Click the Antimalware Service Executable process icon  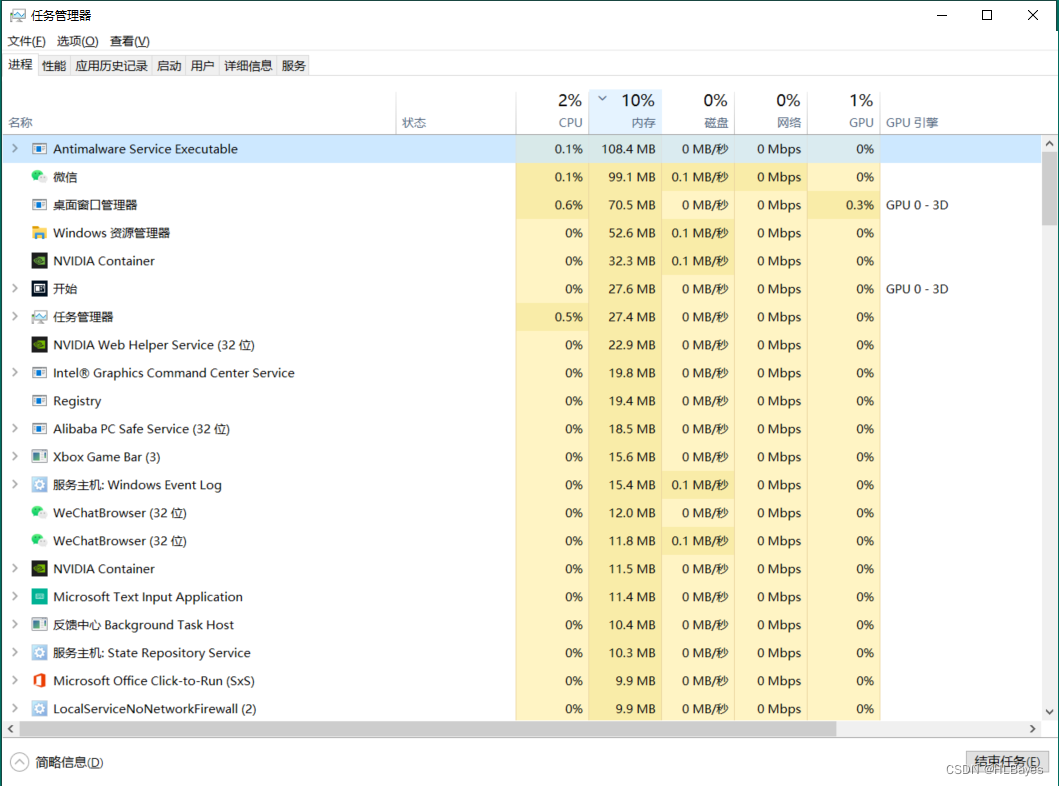coord(39,149)
